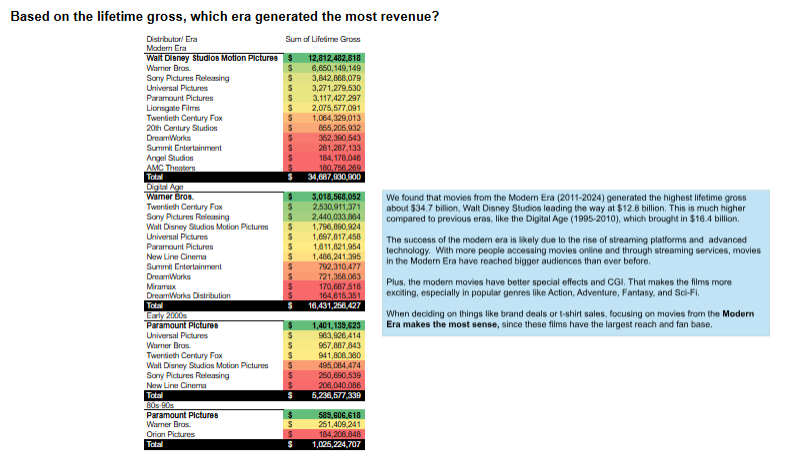The width and height of the screenshot is (789, 465).
Task: Click the value 12,812,482,818
Action: (334, 58)
